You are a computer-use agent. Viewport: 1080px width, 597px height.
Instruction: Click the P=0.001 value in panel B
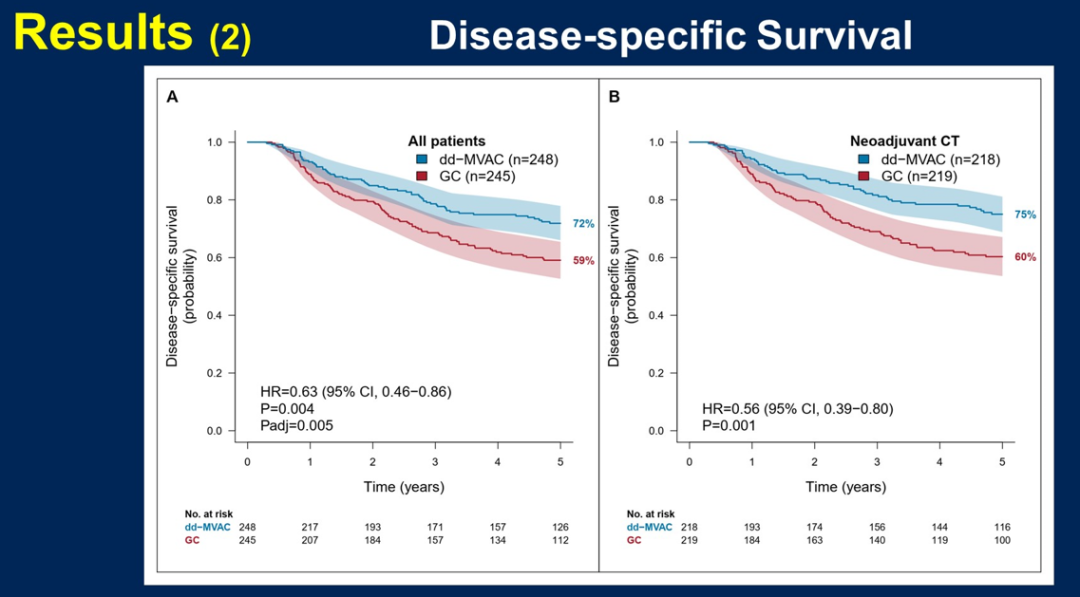[x=730, y=425]
